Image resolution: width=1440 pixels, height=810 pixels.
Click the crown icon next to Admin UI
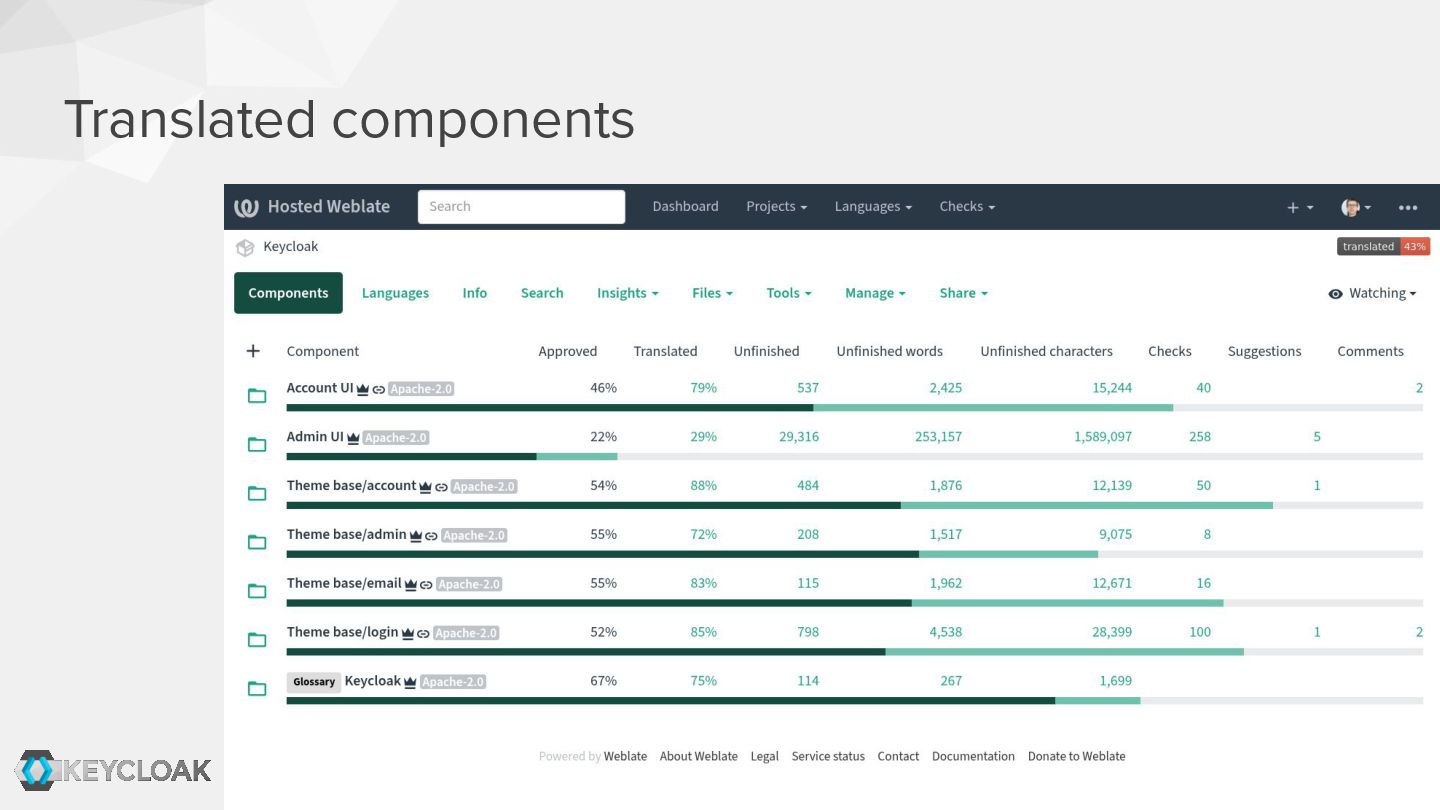click(x=353, y=438)
